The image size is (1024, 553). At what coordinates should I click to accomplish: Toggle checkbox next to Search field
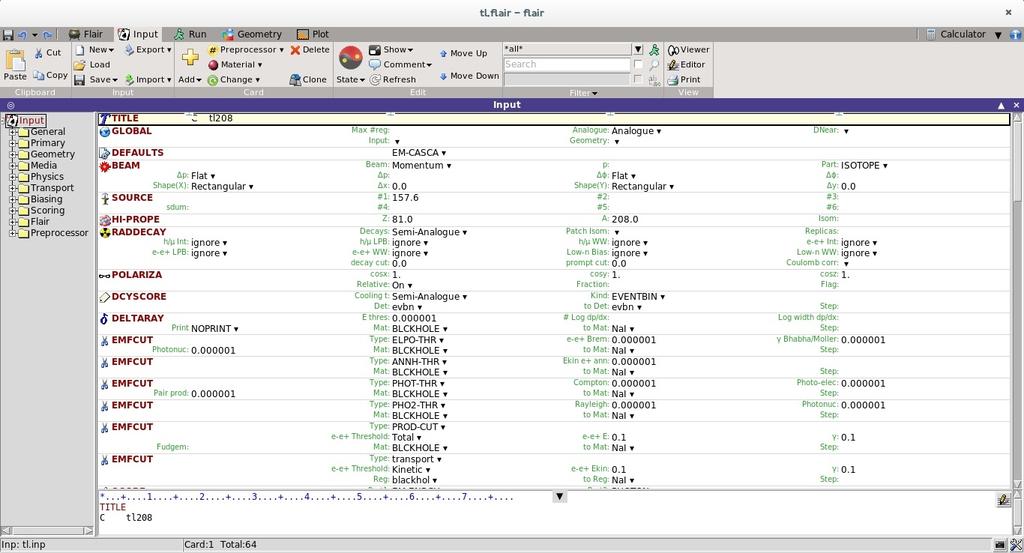pos(638,64)
